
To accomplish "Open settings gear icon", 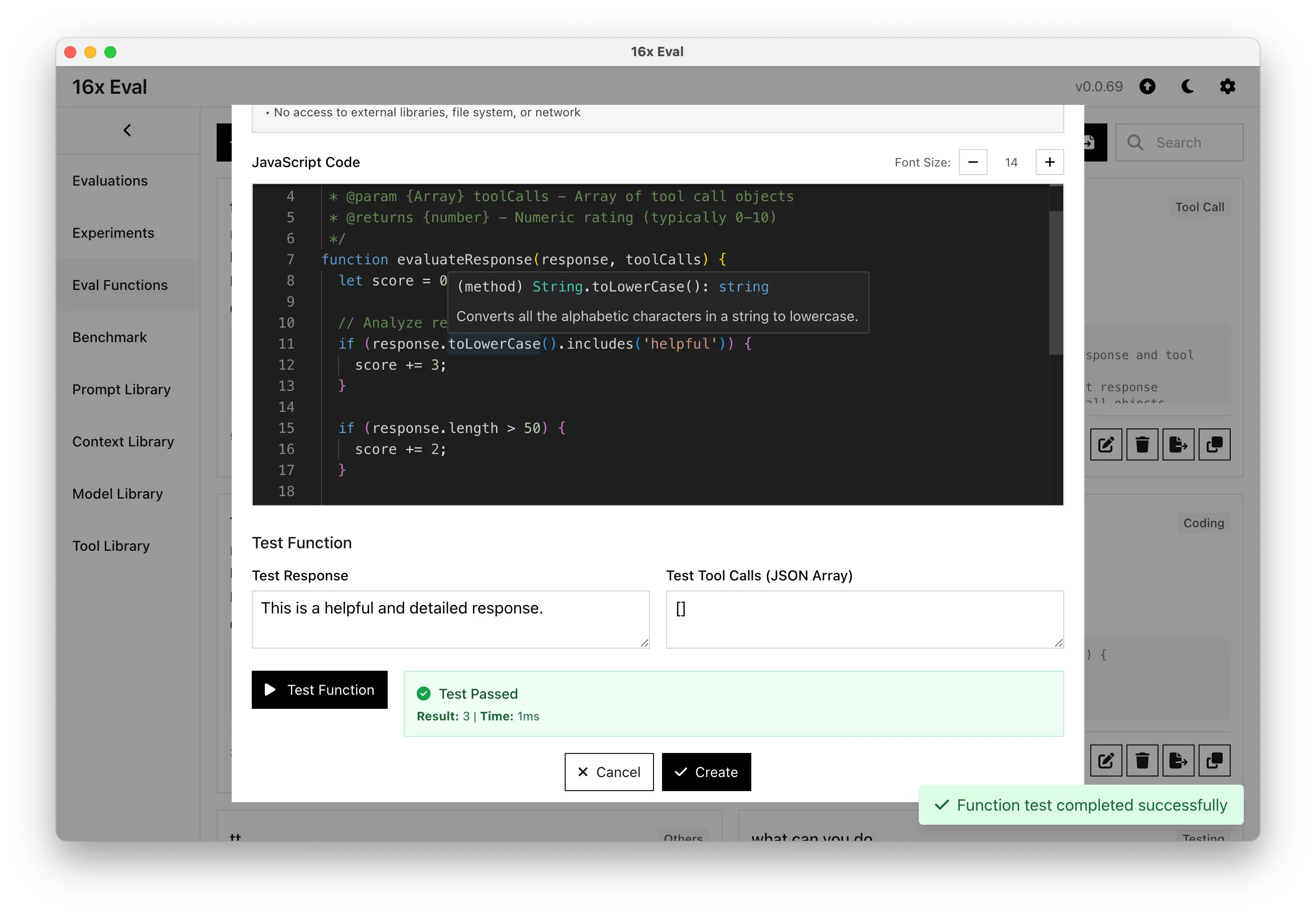I will tap(1227, 87).
